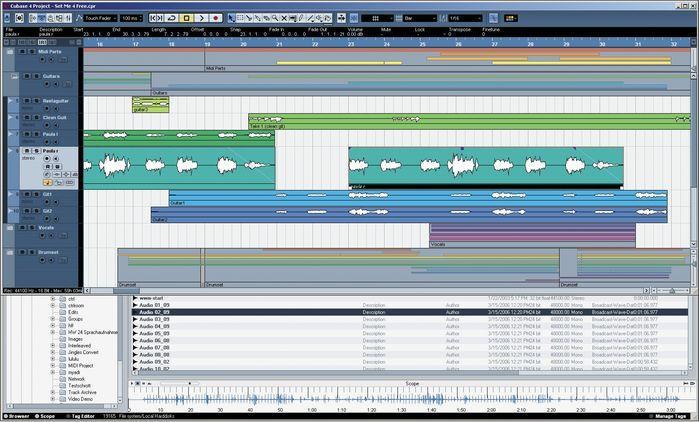Select the Track Archive folder

[82, 393]
